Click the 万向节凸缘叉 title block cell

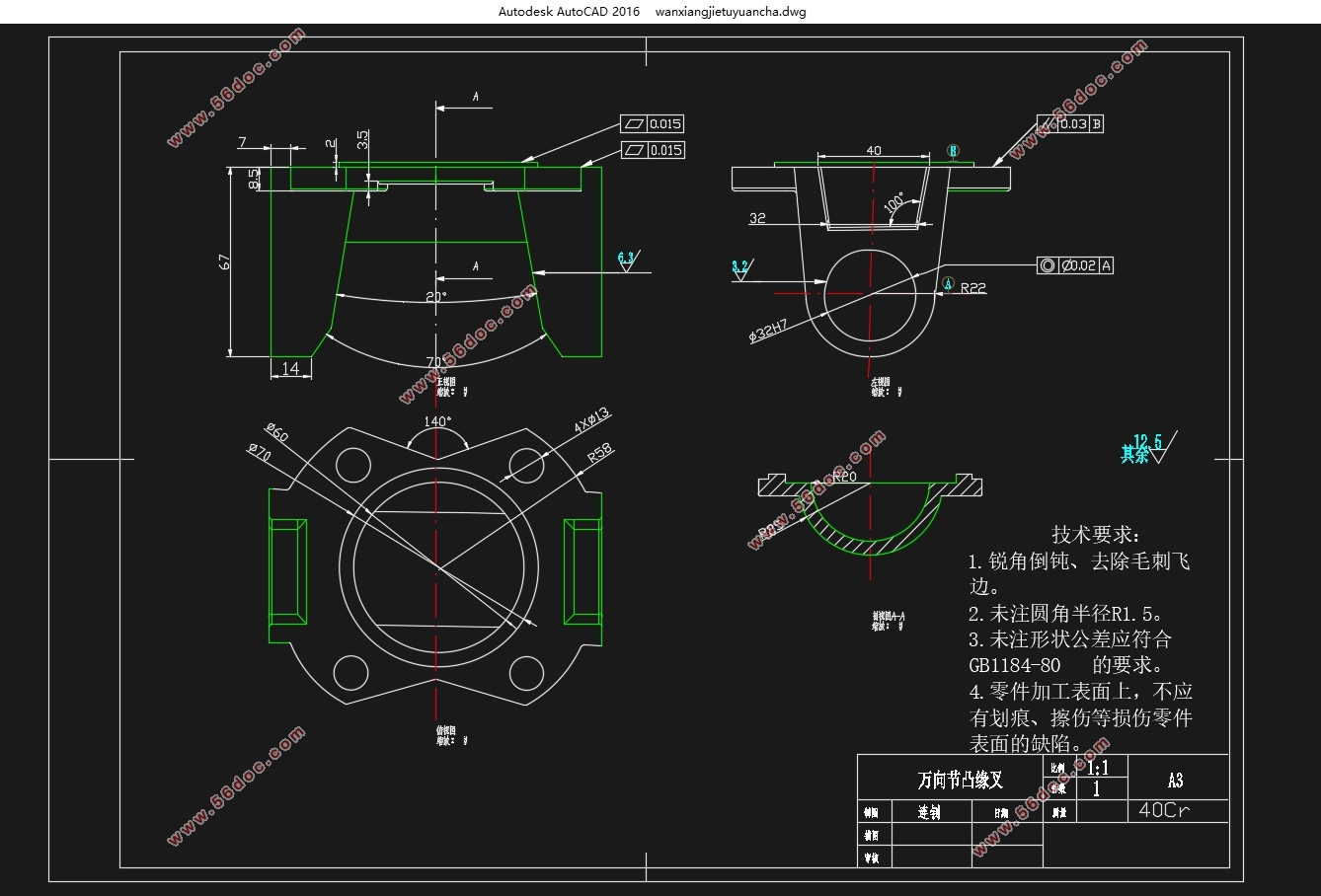(960, 781)
